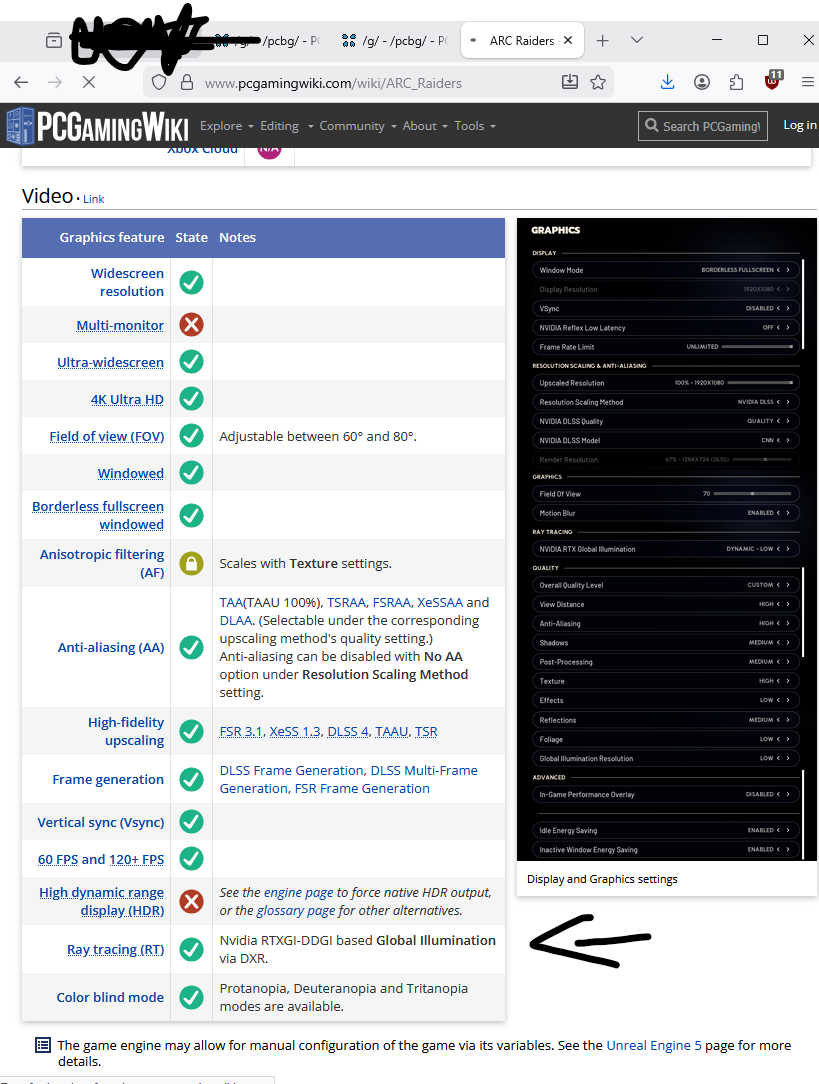
Task: Click the list icon beside game engine note
Action: click(43, 1045)
